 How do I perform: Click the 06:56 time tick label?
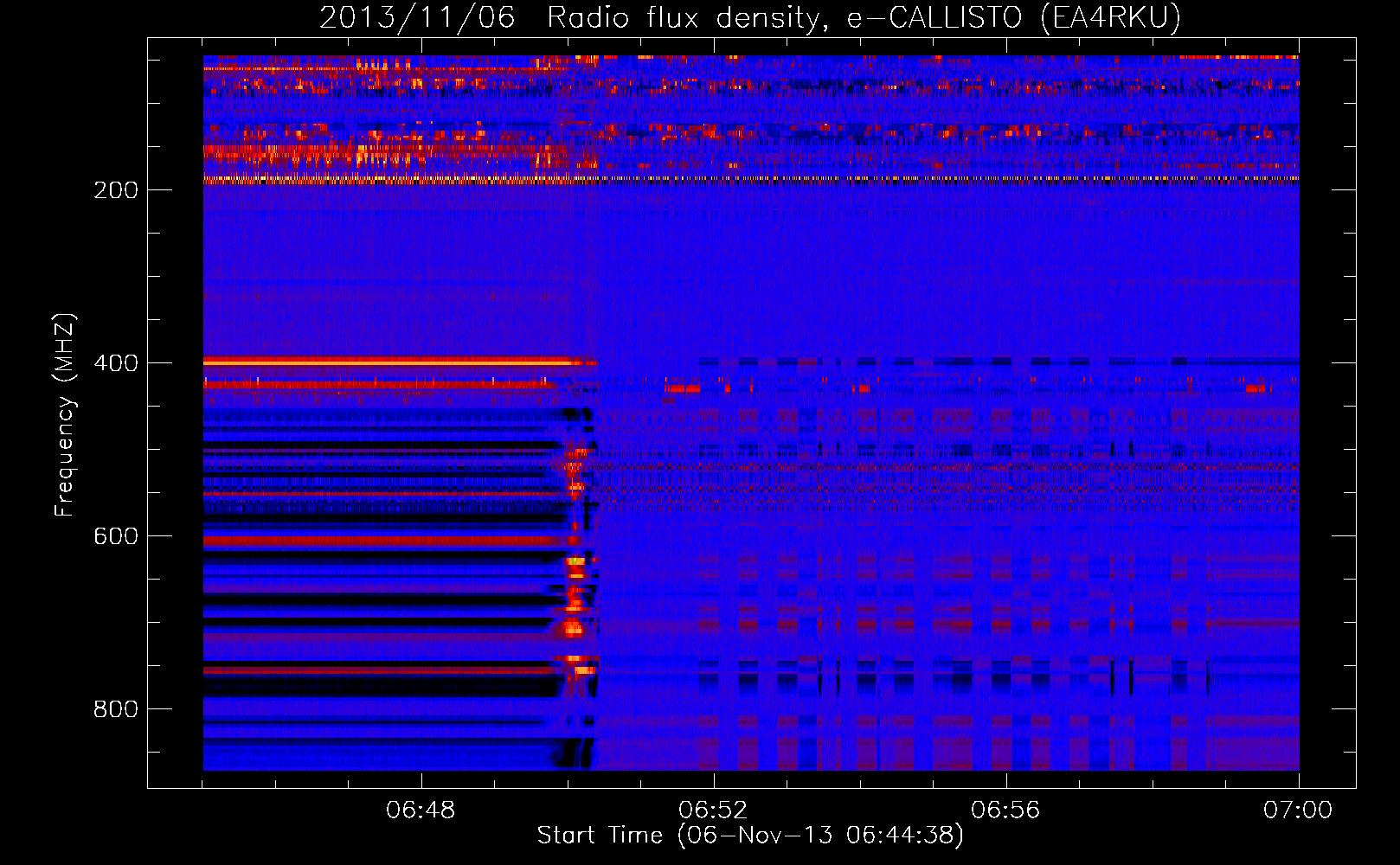pos(1005,811)
